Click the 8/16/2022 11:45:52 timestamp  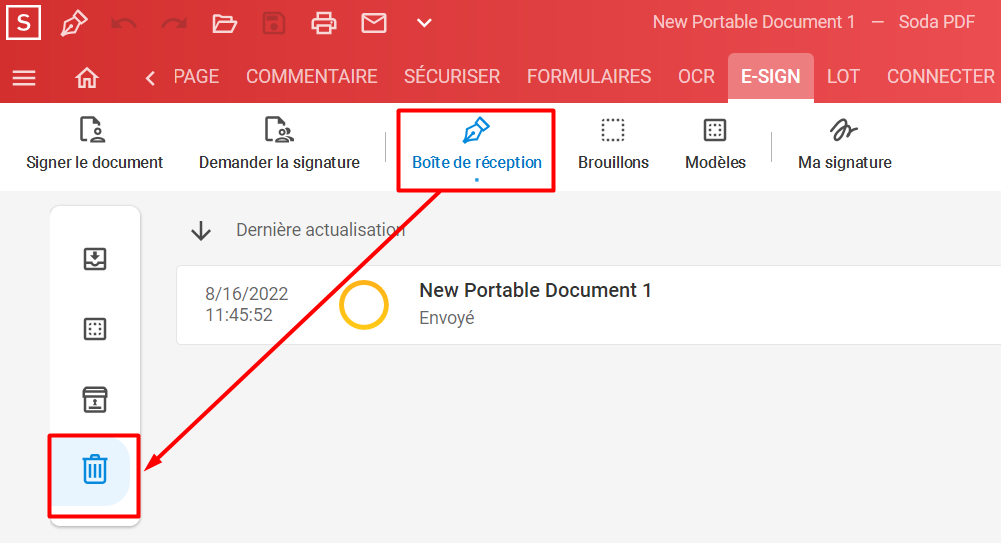(x=246, y=304)
